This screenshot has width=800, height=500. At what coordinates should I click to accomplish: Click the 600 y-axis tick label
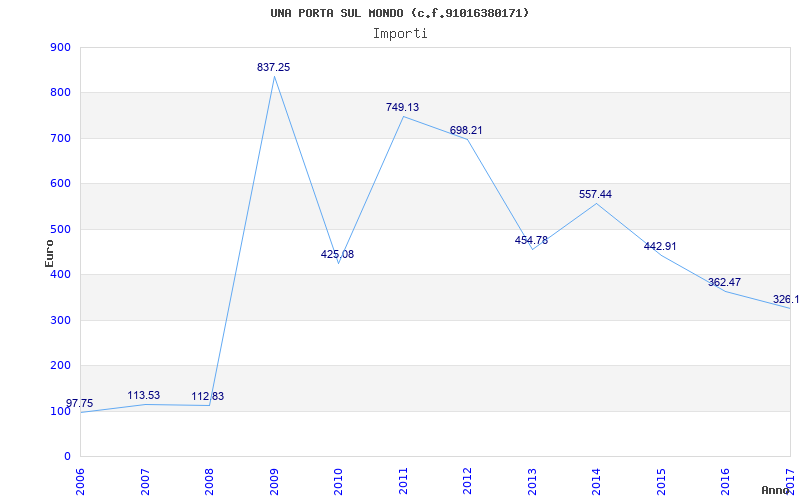61,184
